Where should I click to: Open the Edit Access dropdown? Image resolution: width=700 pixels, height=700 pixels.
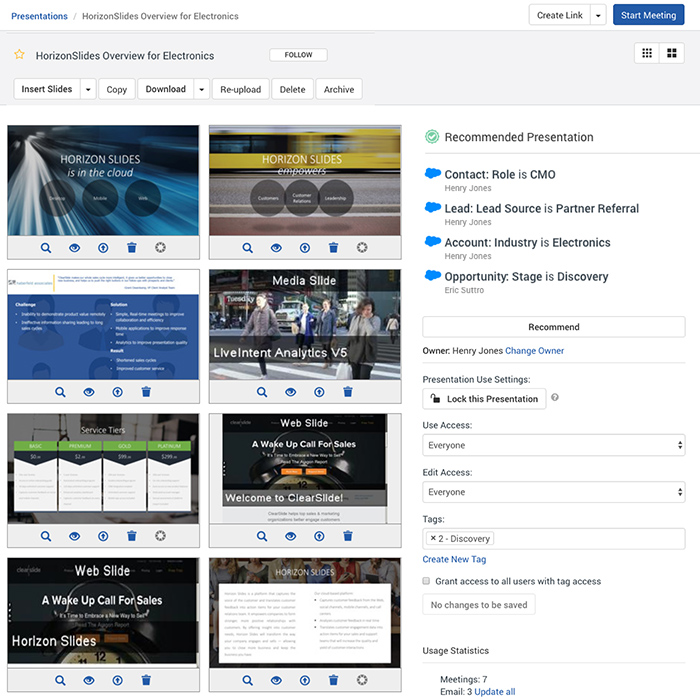[554, 492]
